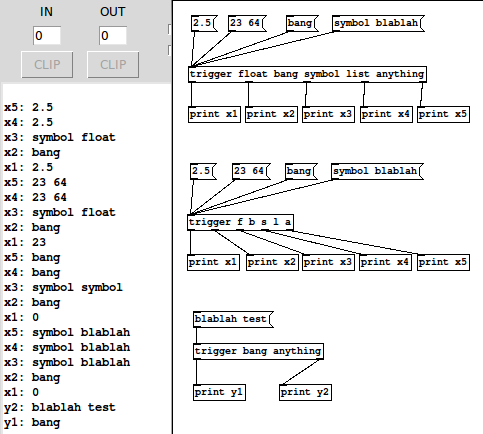Click the 2.5 message feeding 'trigger float bang symbol list anything'
The height and width of the screenshot is (434, 483).
click(x=204, y=23)
